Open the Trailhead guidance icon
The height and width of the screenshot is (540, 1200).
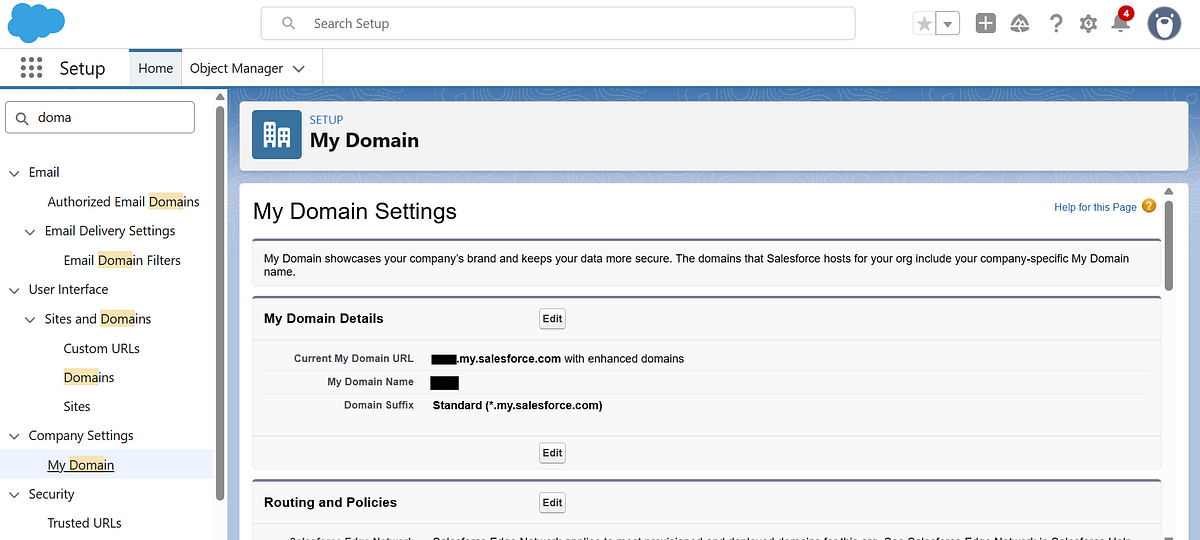pos(1020,23)
